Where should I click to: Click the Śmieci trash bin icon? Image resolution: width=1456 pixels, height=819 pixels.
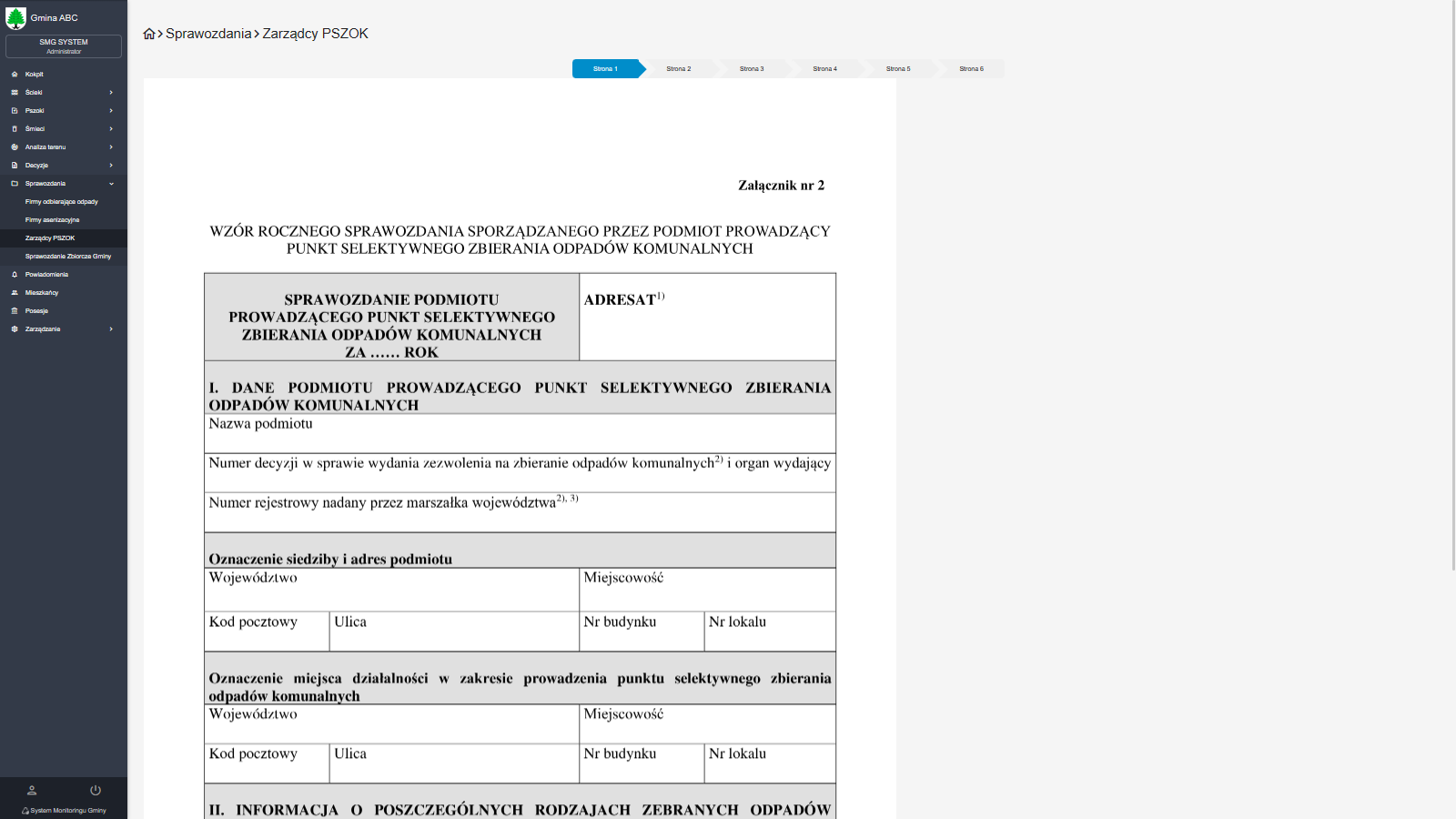coord(15,129)
